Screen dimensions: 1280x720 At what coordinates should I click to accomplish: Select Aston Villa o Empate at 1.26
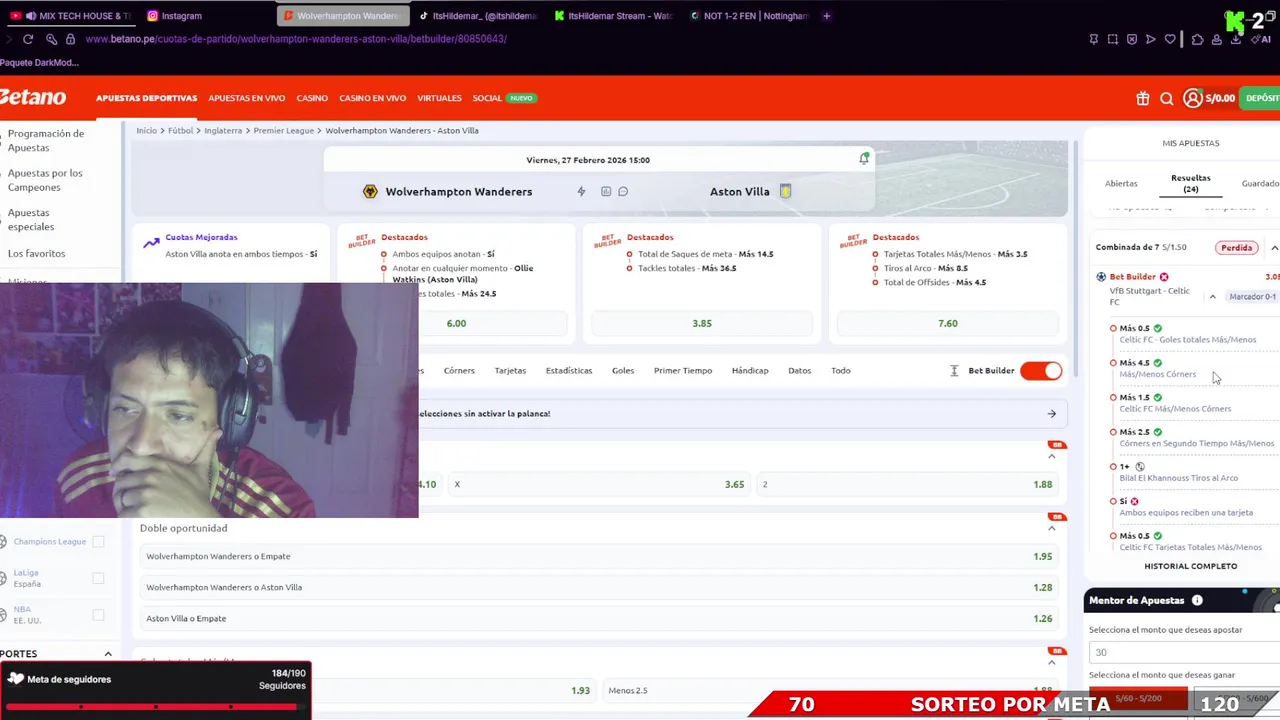point(599,618)
